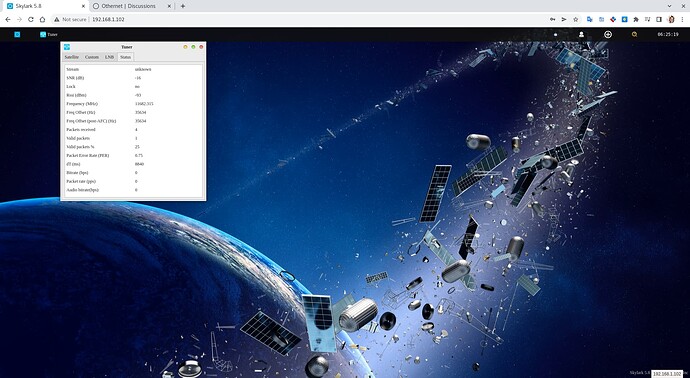The width and height of the screenshot is (690, 378).
Task: Open the media control playlist icon
Action: [647, 19]
